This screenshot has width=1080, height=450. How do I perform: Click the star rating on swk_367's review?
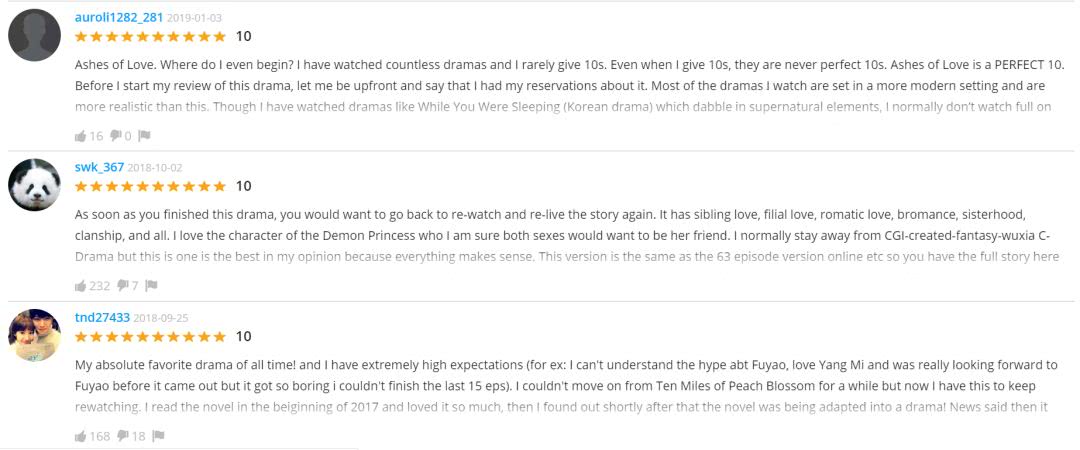[150, 186]
